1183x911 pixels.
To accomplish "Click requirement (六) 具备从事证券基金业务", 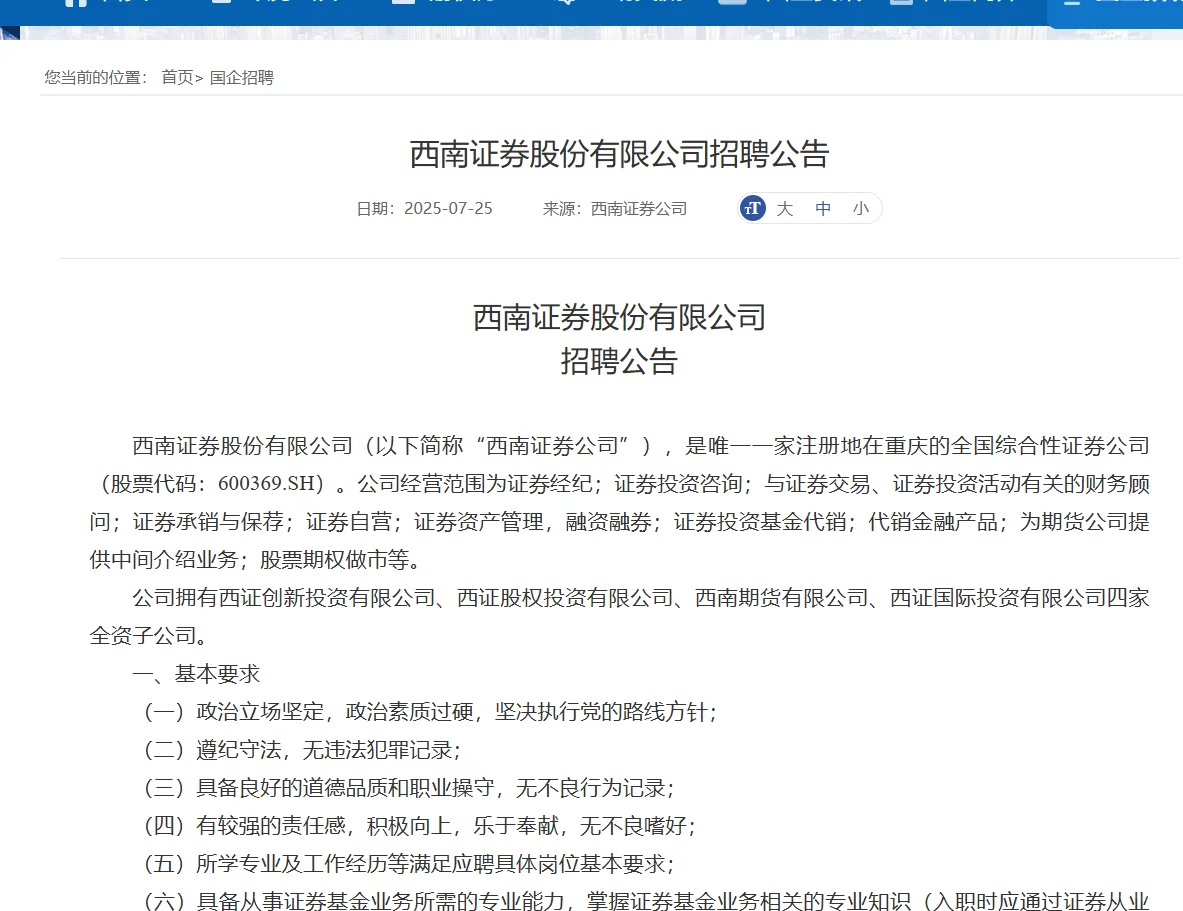I will coord(646,900).
